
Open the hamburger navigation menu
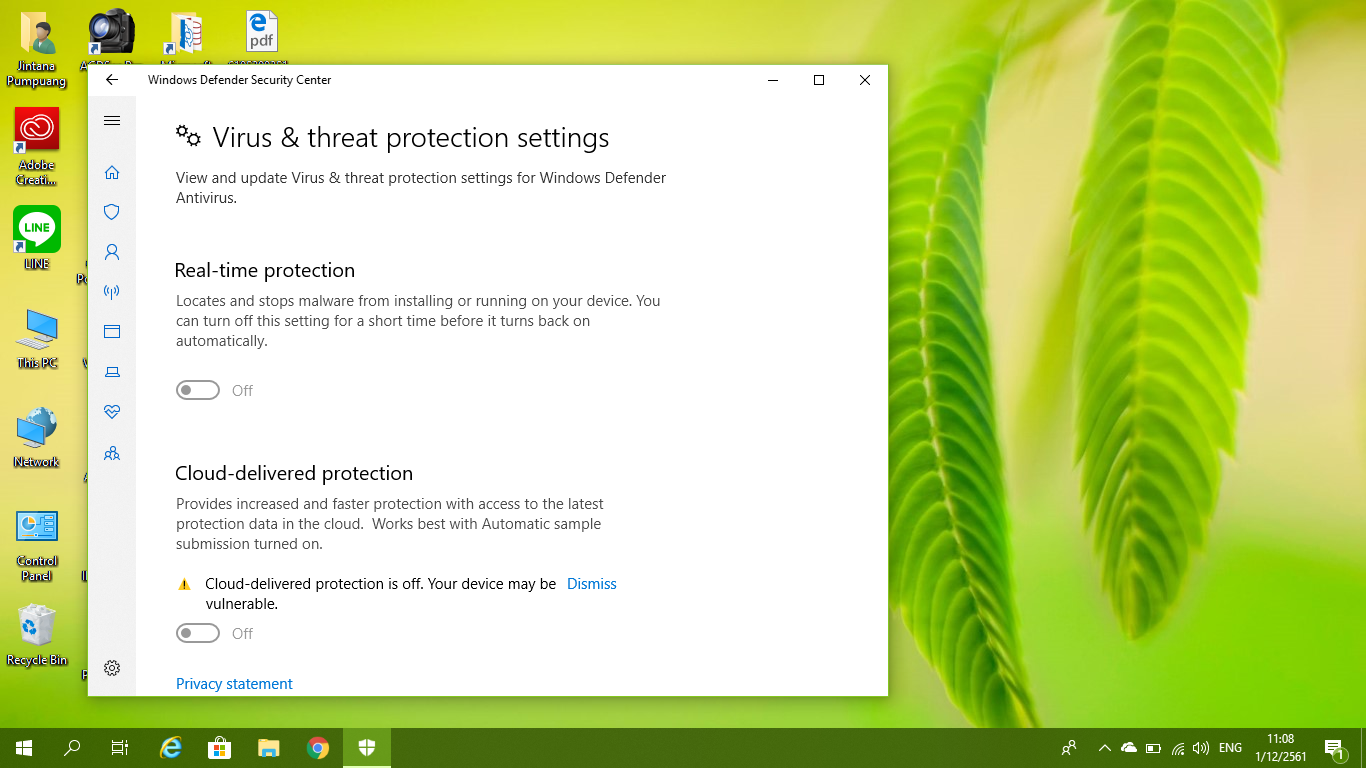tap(112, 121)
